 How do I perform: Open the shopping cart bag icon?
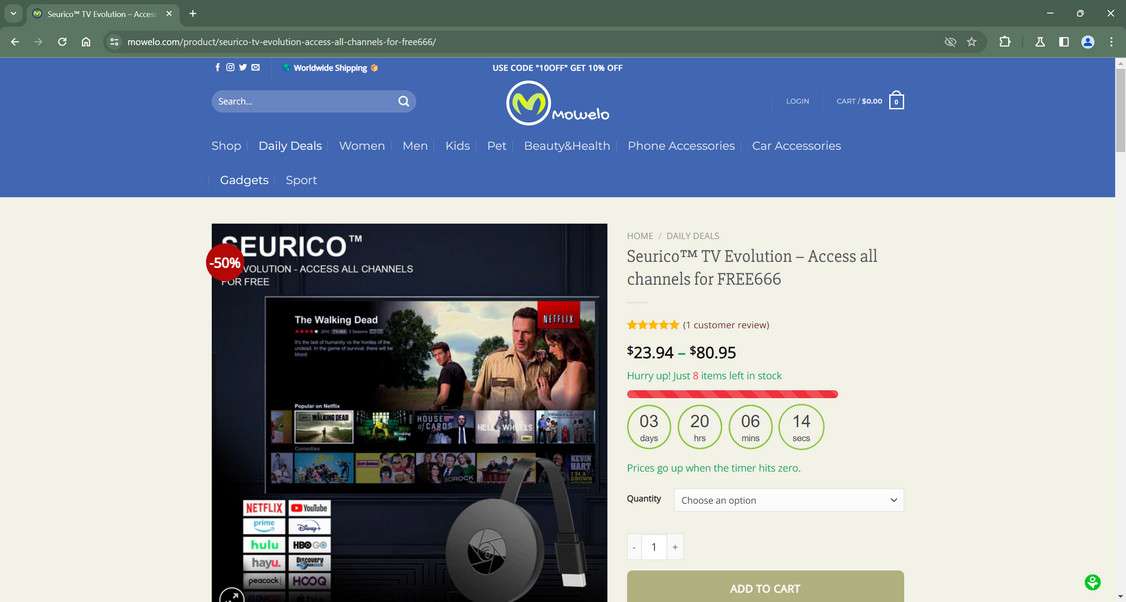[x=896, y=101]
